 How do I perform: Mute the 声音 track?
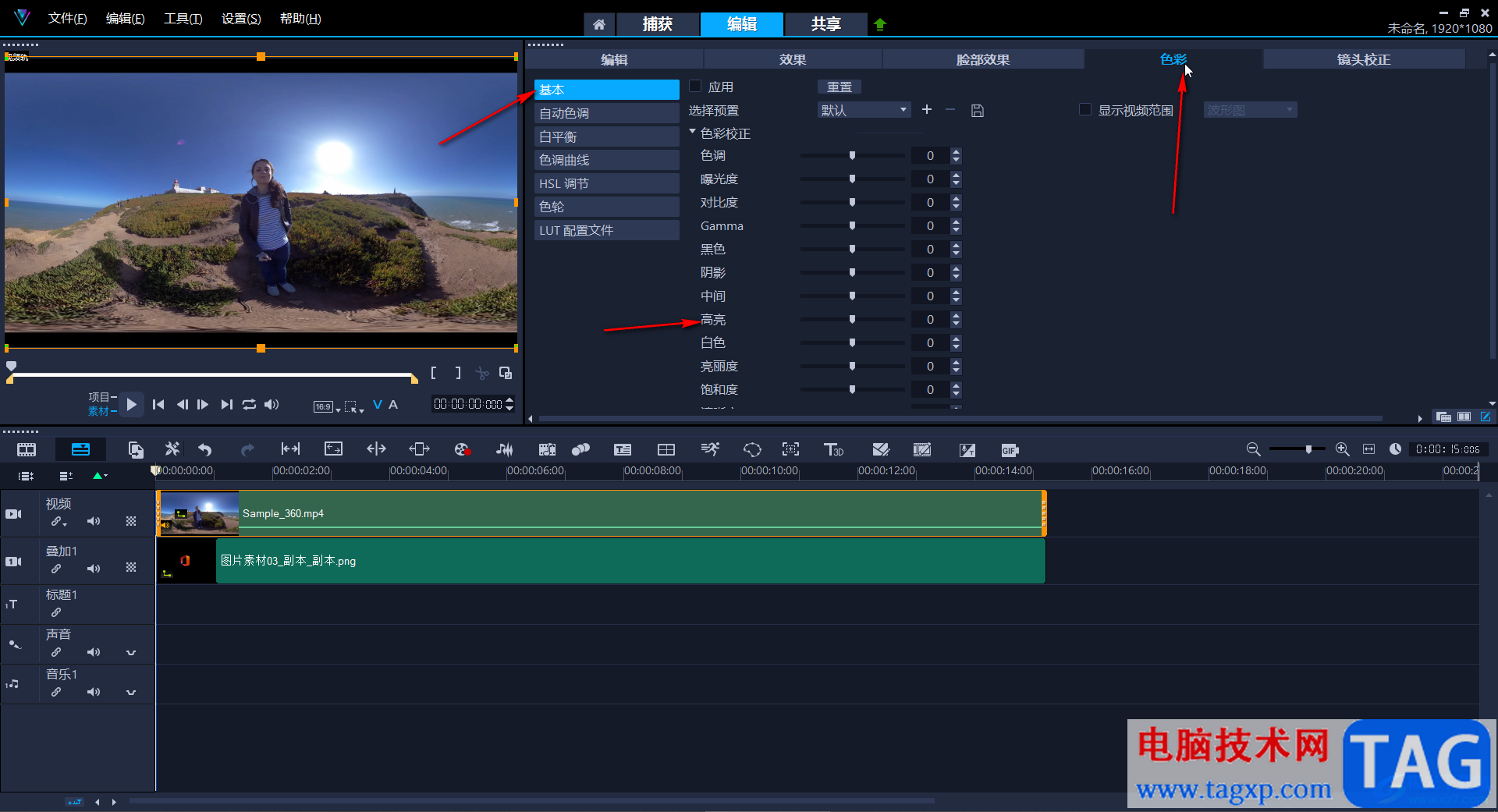[94, 652]
